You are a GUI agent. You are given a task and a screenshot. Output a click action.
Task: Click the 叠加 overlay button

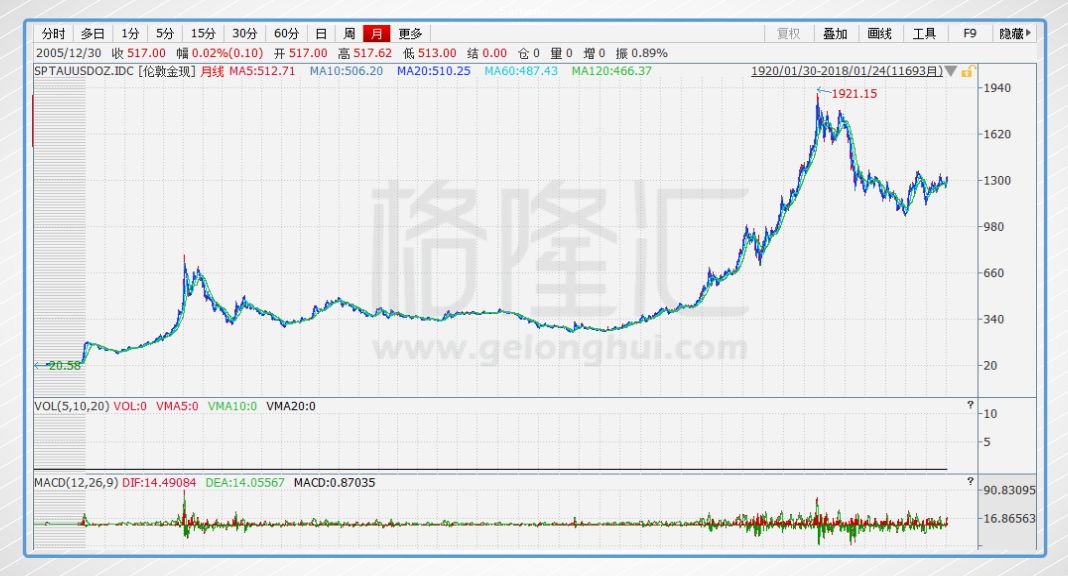coord(835,33)
